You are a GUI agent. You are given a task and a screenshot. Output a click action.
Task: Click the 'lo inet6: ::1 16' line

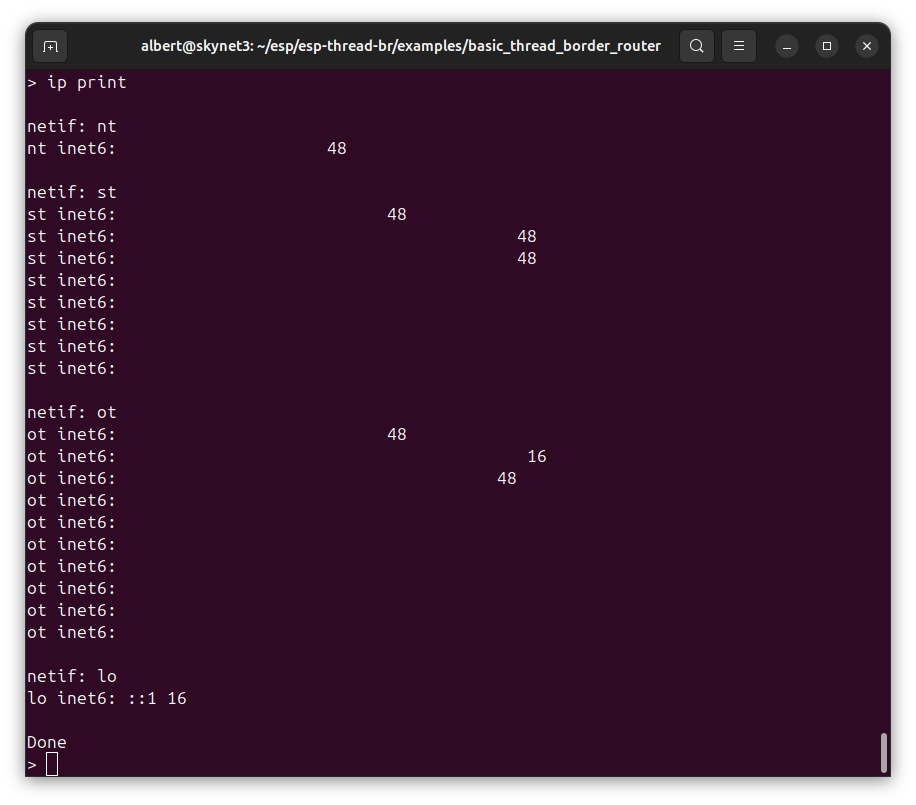coord(107,698)
